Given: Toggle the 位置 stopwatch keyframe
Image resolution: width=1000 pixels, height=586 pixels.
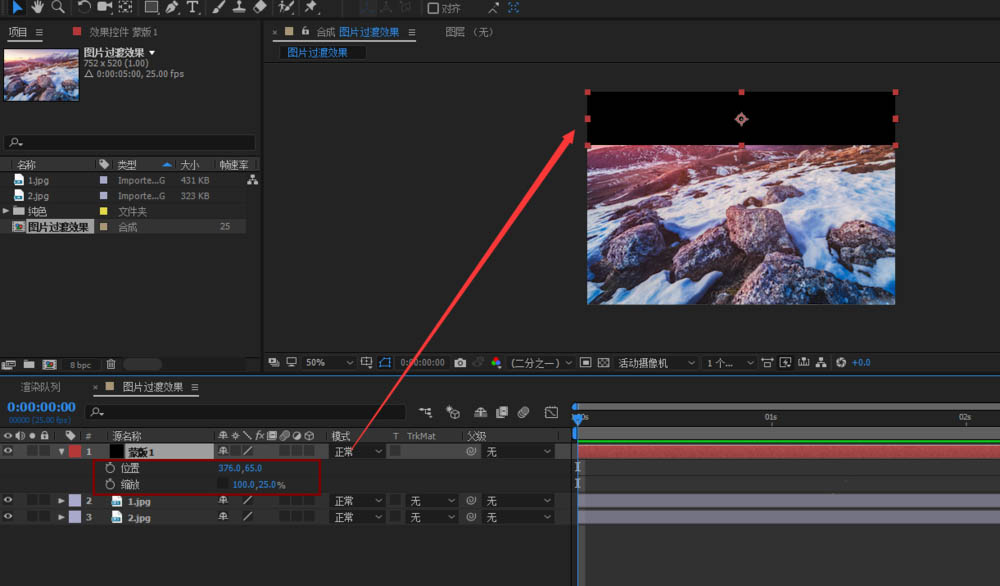Looking at the screenshot, I should point(110,468).
